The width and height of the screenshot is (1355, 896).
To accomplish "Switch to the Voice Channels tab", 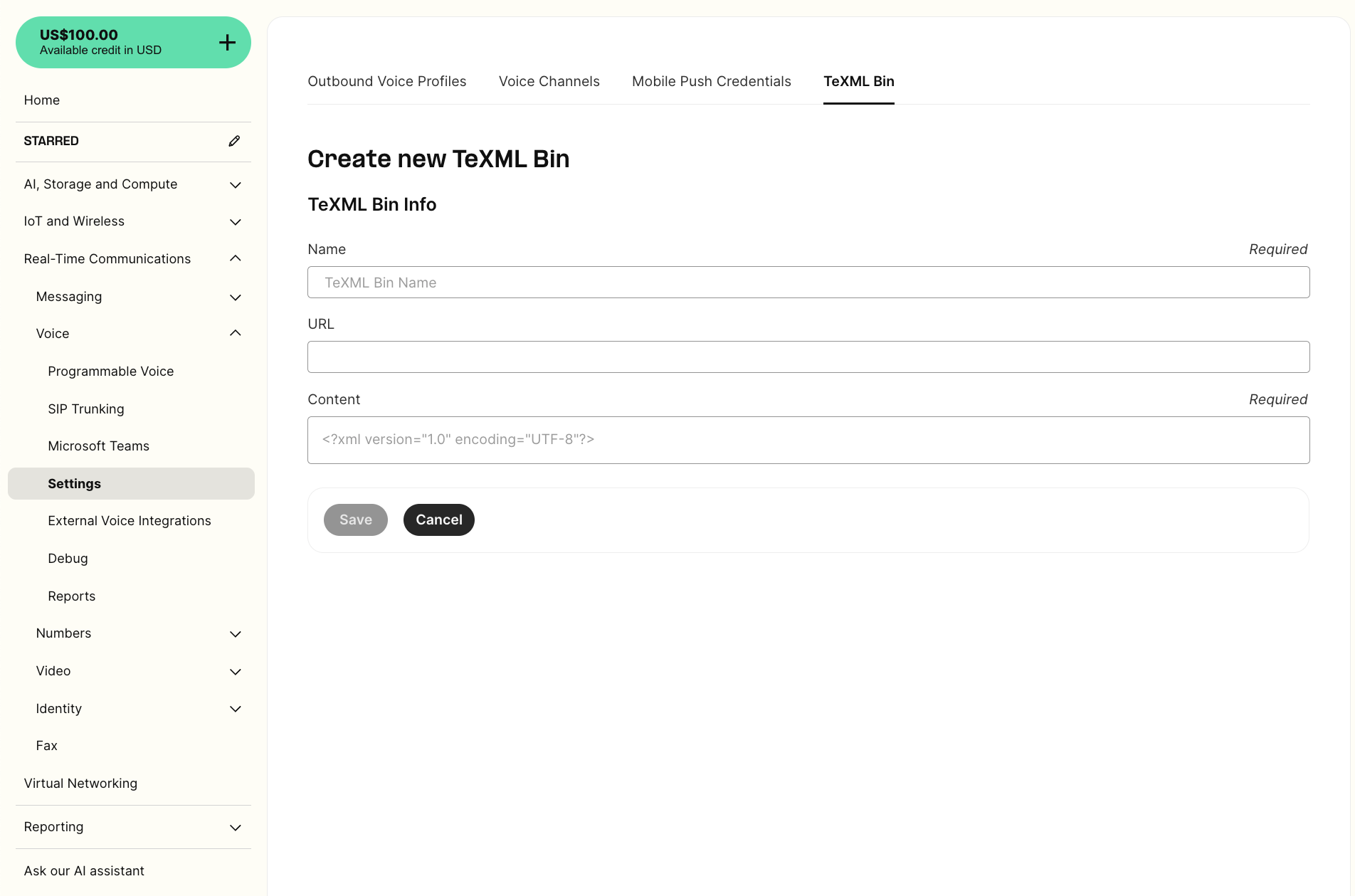I will (x=549, y=81).
